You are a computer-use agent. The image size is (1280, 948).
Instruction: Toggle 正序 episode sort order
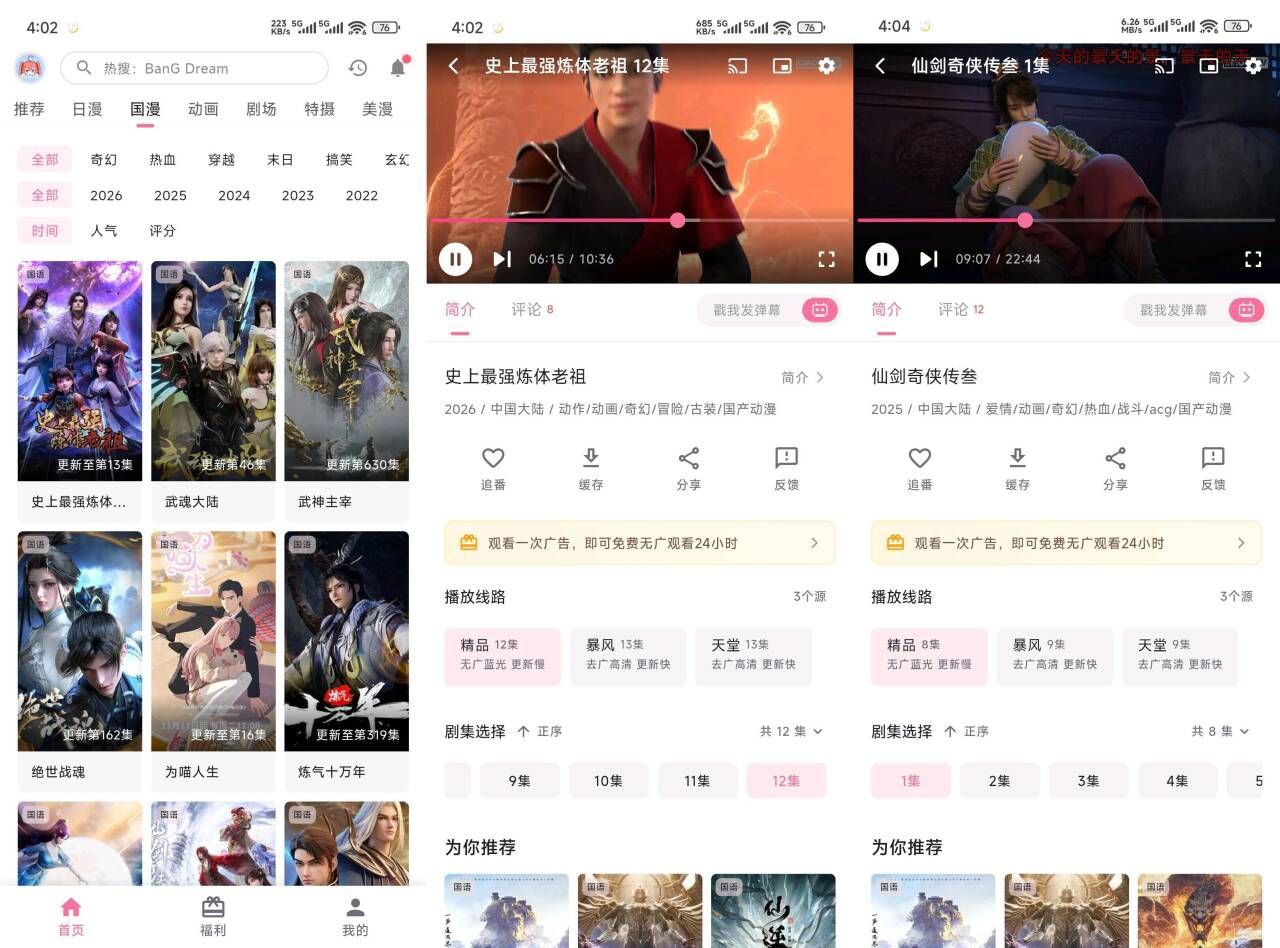(540, 731)
